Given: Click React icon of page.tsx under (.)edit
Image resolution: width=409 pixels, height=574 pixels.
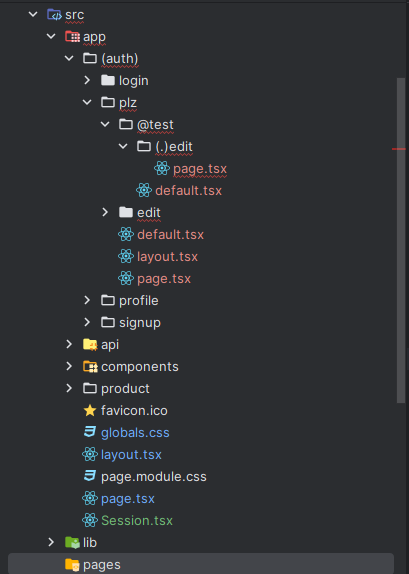Looking at the screenshot, I should point(162,168).
